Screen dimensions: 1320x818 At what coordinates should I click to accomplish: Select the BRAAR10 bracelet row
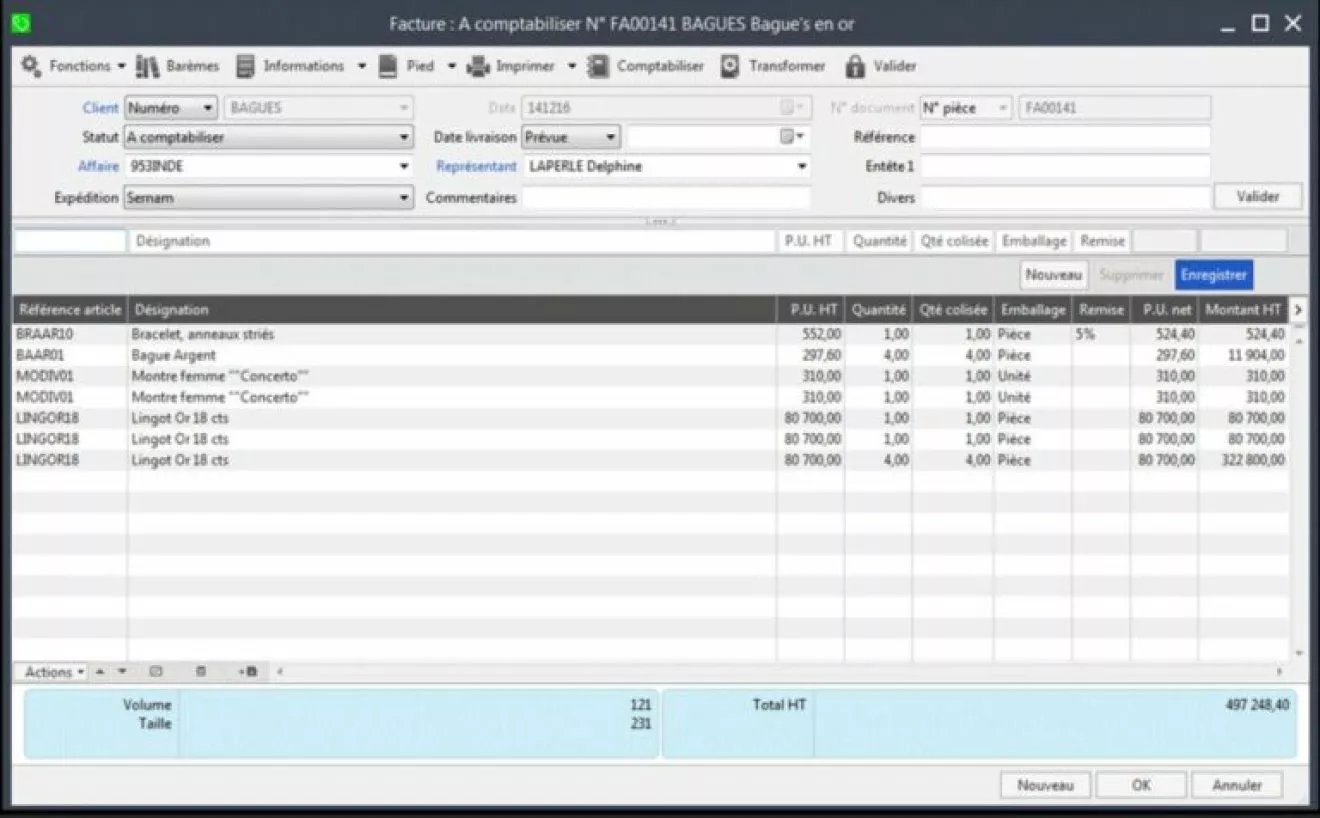650,334
